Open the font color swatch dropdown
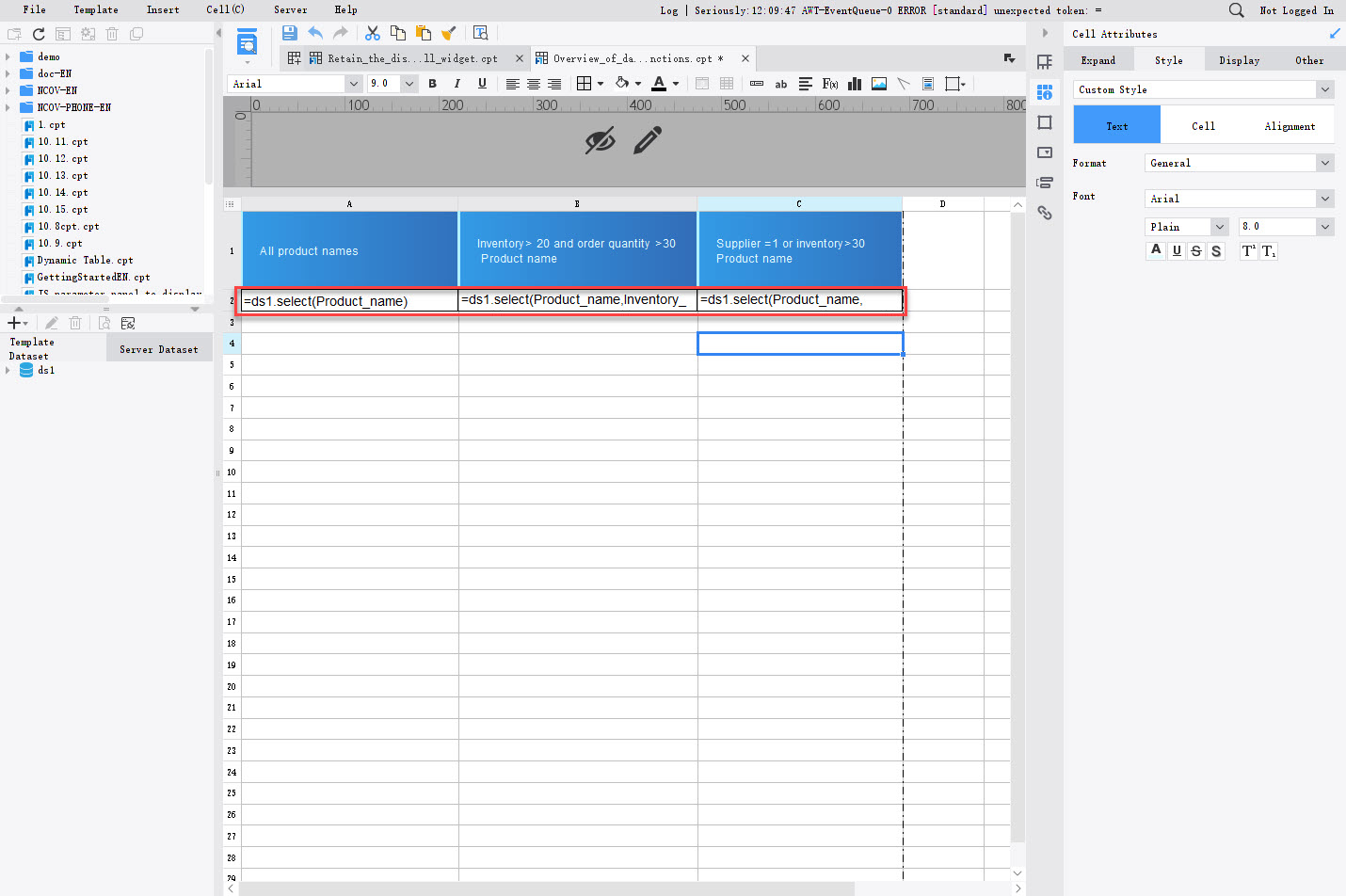1346x896 pixels. point(676,84)
